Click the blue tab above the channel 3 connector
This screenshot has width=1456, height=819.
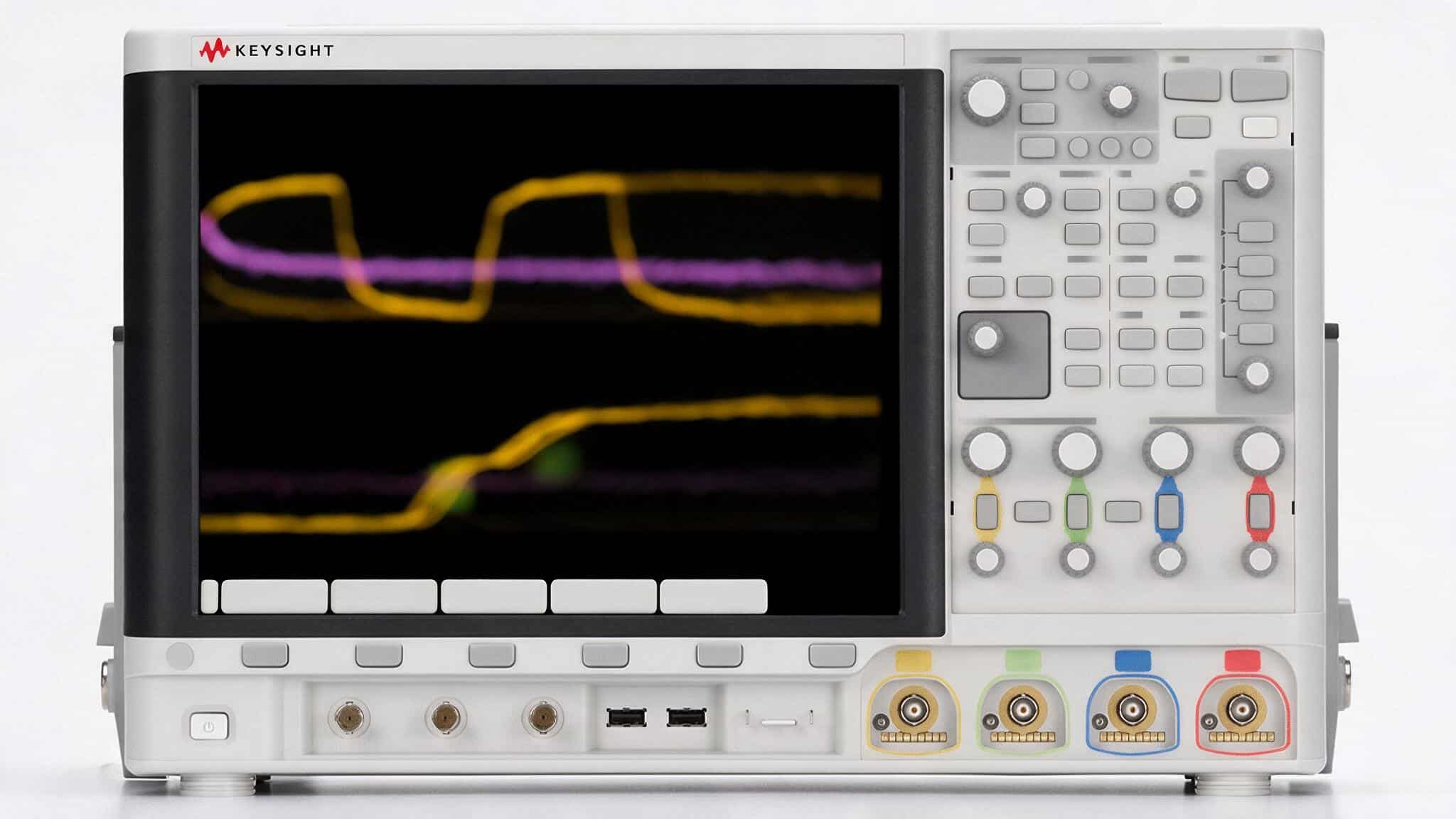pos(1133,660)
